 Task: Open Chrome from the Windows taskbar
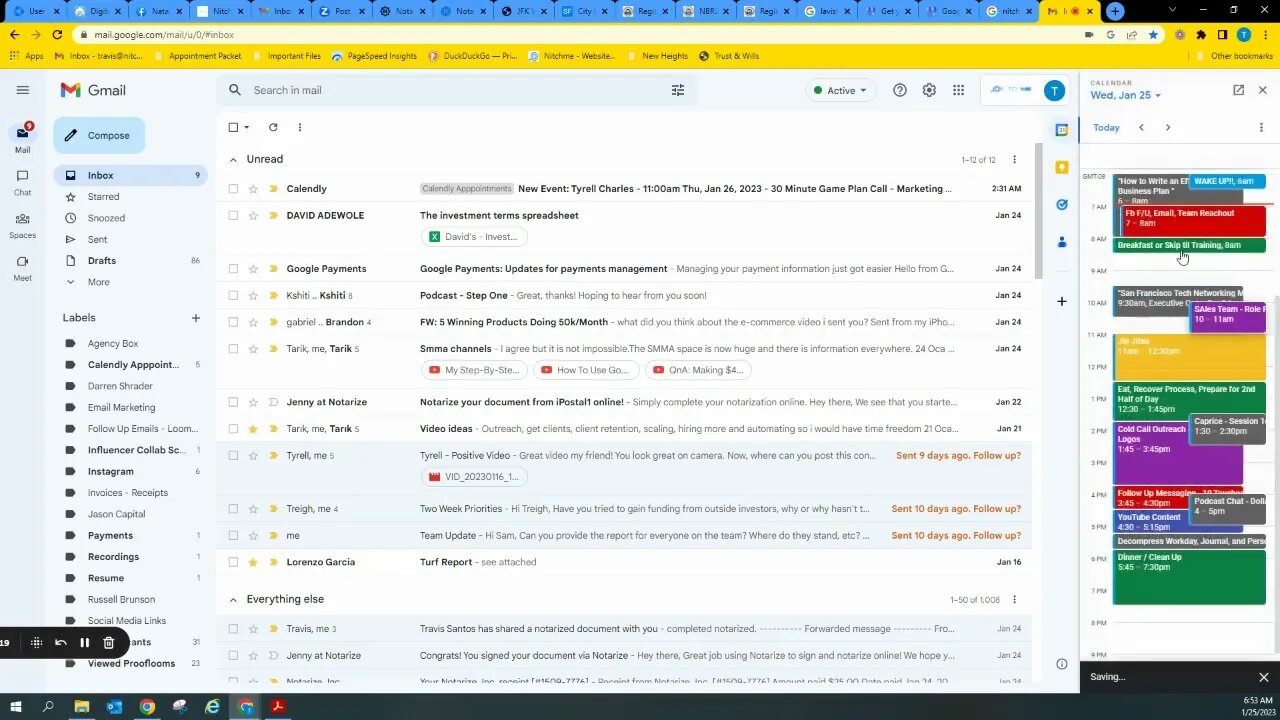coord(147,707)
